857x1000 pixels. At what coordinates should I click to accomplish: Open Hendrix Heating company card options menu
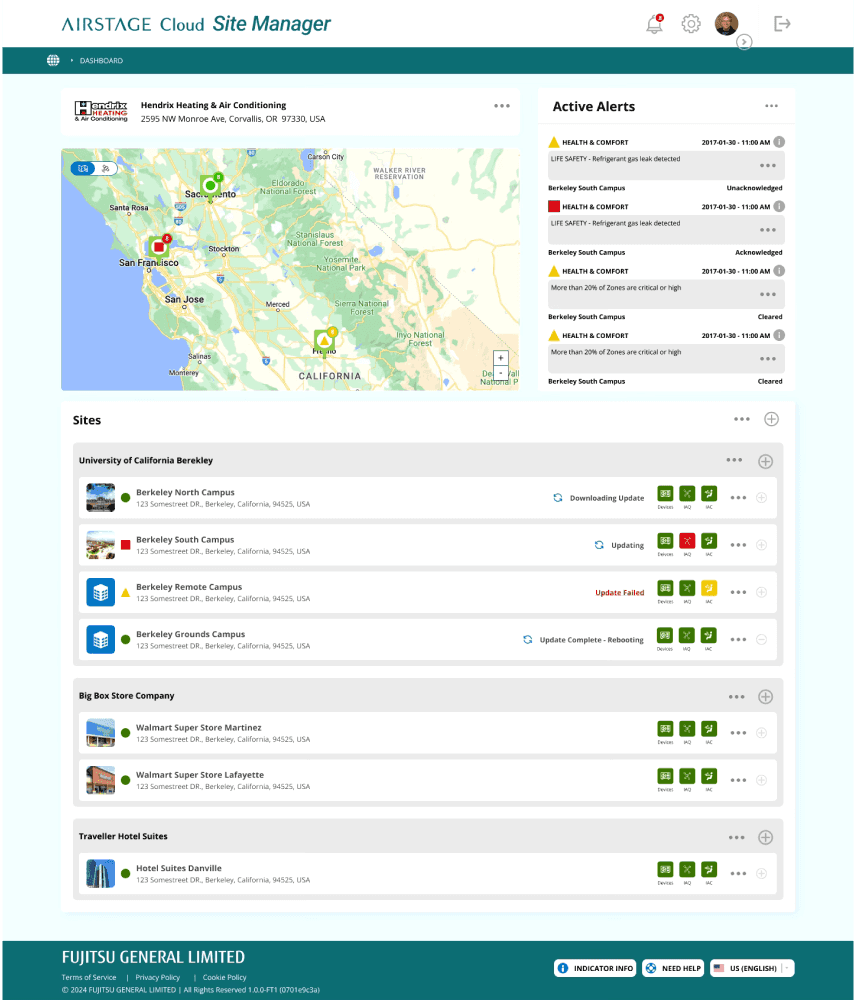pos(502,106)
